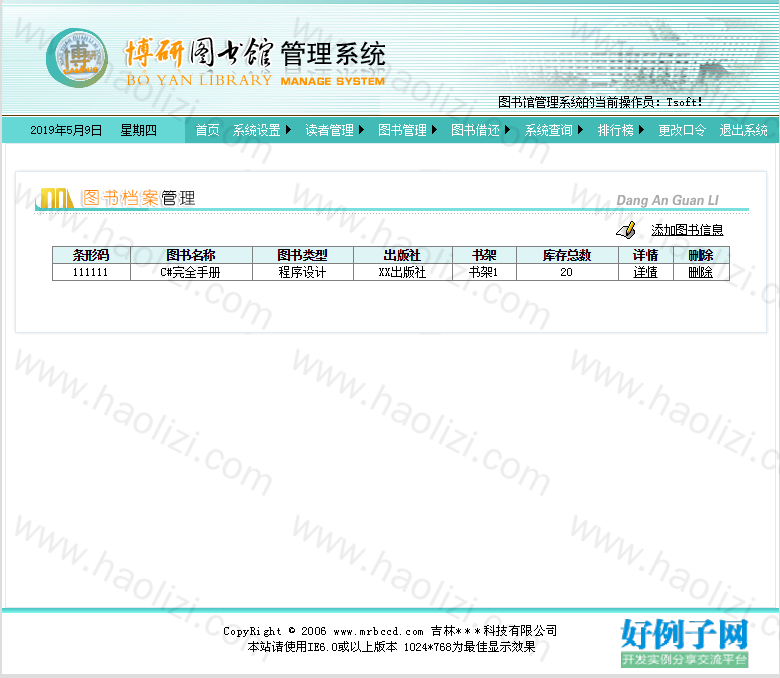Click the 好例子网 logo in footer

[x=684, y=642]
